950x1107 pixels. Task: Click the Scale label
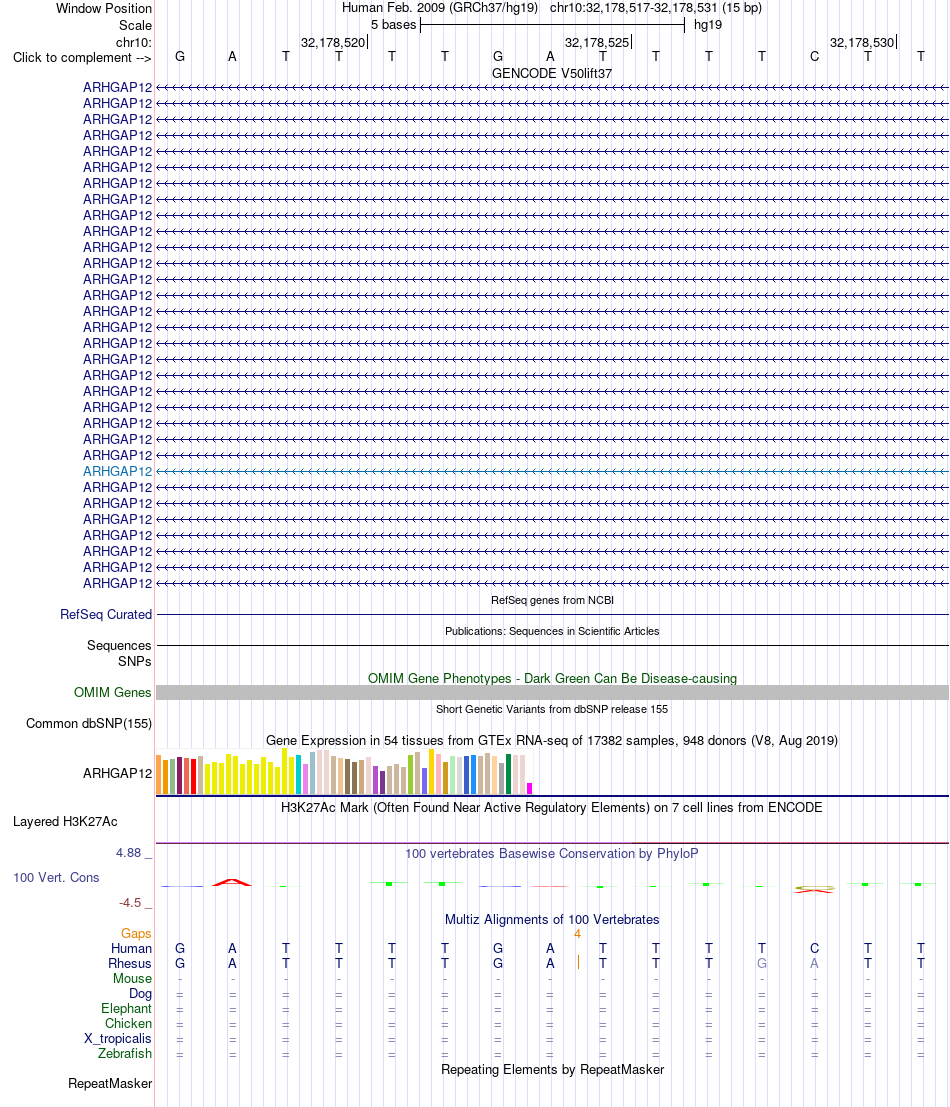(x=136, y=25)
